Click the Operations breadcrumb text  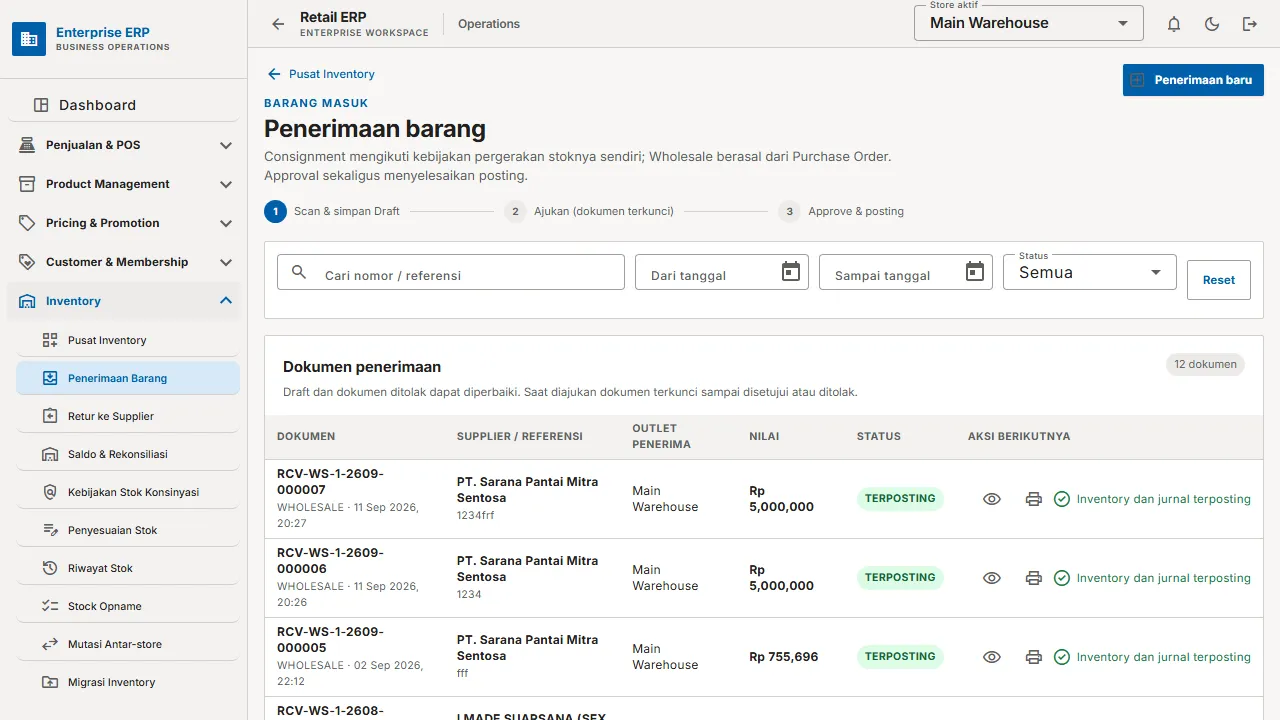pyautogui.click(x=489, y=24)
